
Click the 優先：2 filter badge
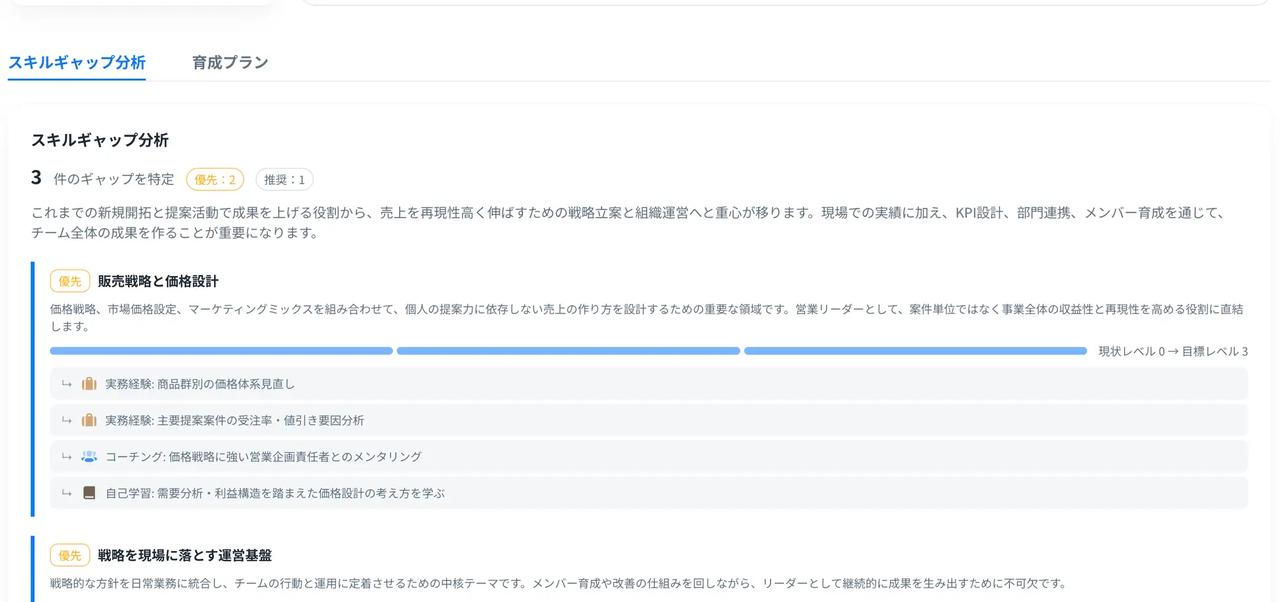215,180
